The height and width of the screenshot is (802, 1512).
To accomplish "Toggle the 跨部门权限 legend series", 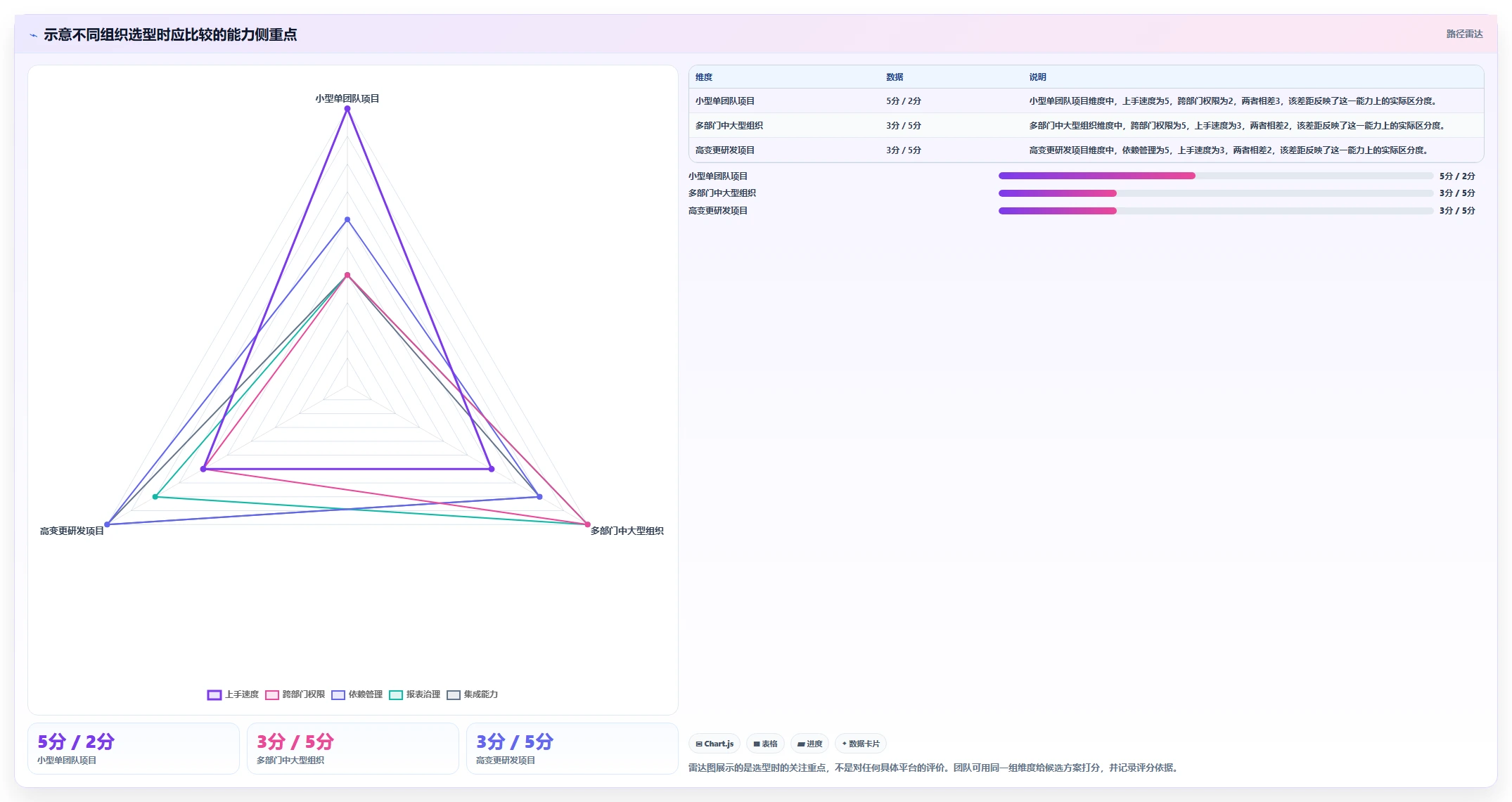I will [x=295, y=694].
